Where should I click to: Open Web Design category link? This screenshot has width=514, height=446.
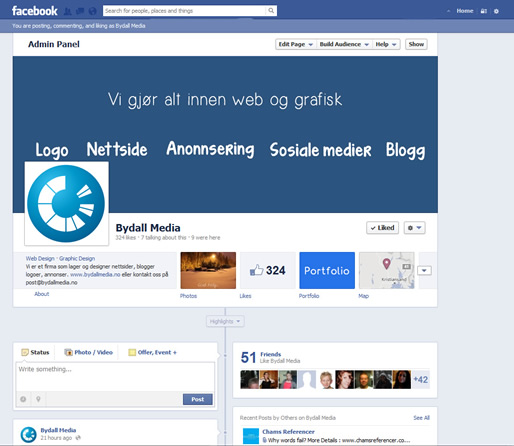tap(40, 258)
